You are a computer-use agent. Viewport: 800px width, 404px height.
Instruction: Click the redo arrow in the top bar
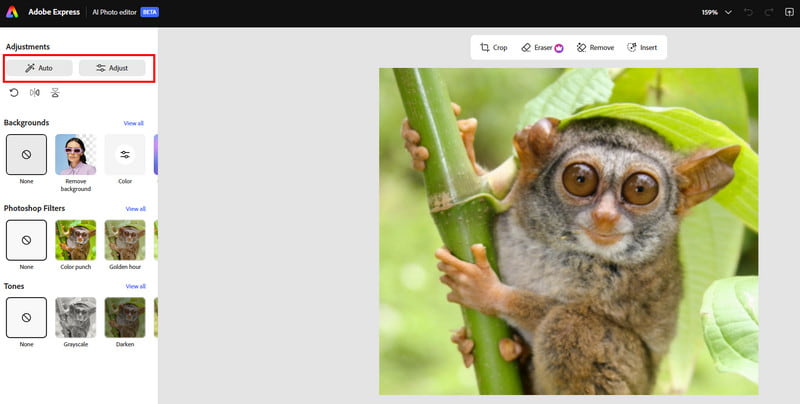tap(769, 12)
